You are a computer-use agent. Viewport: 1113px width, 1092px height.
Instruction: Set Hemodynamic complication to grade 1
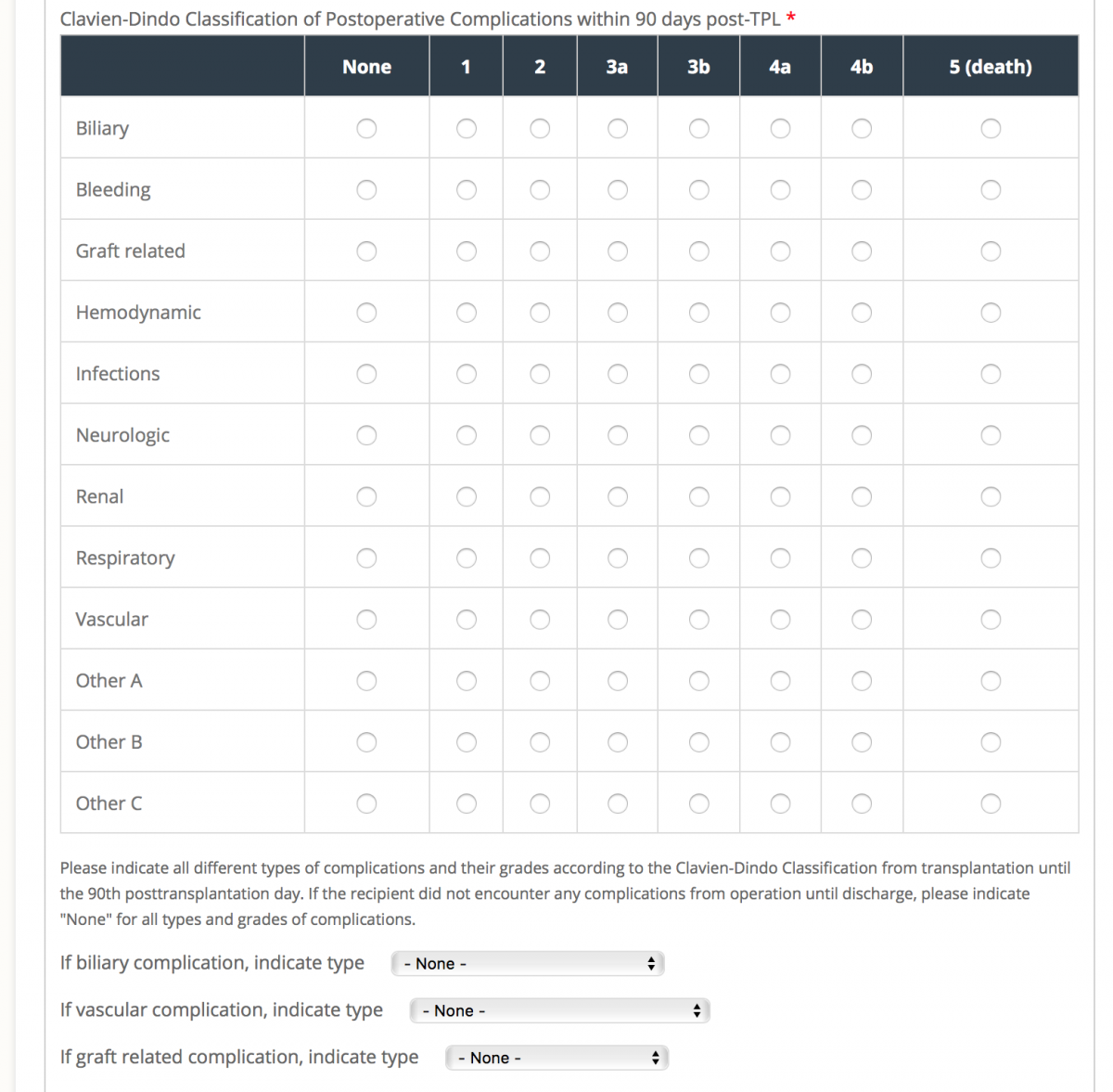(467, 313)
